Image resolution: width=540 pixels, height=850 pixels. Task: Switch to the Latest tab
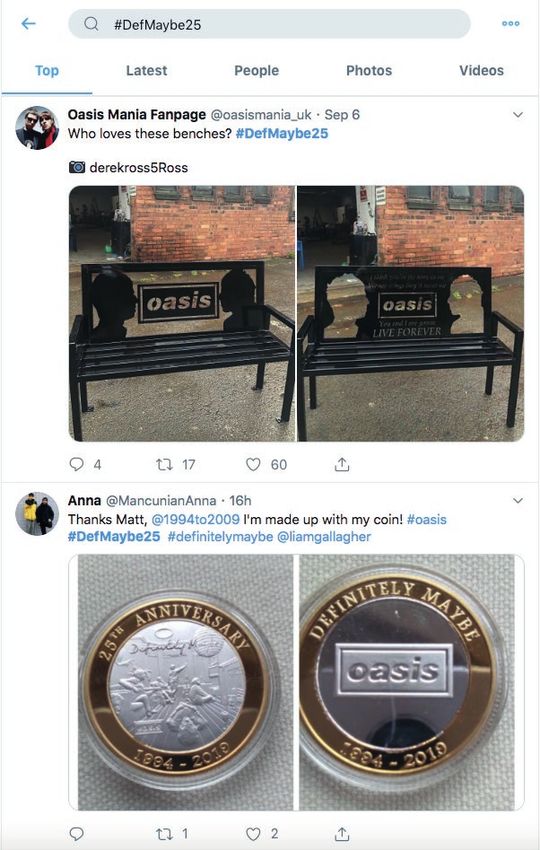[x=146, y=70]
